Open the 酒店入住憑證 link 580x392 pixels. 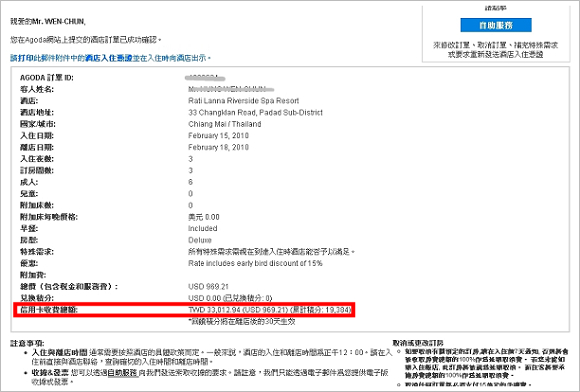pyautogui.click(x=109, y=58)
